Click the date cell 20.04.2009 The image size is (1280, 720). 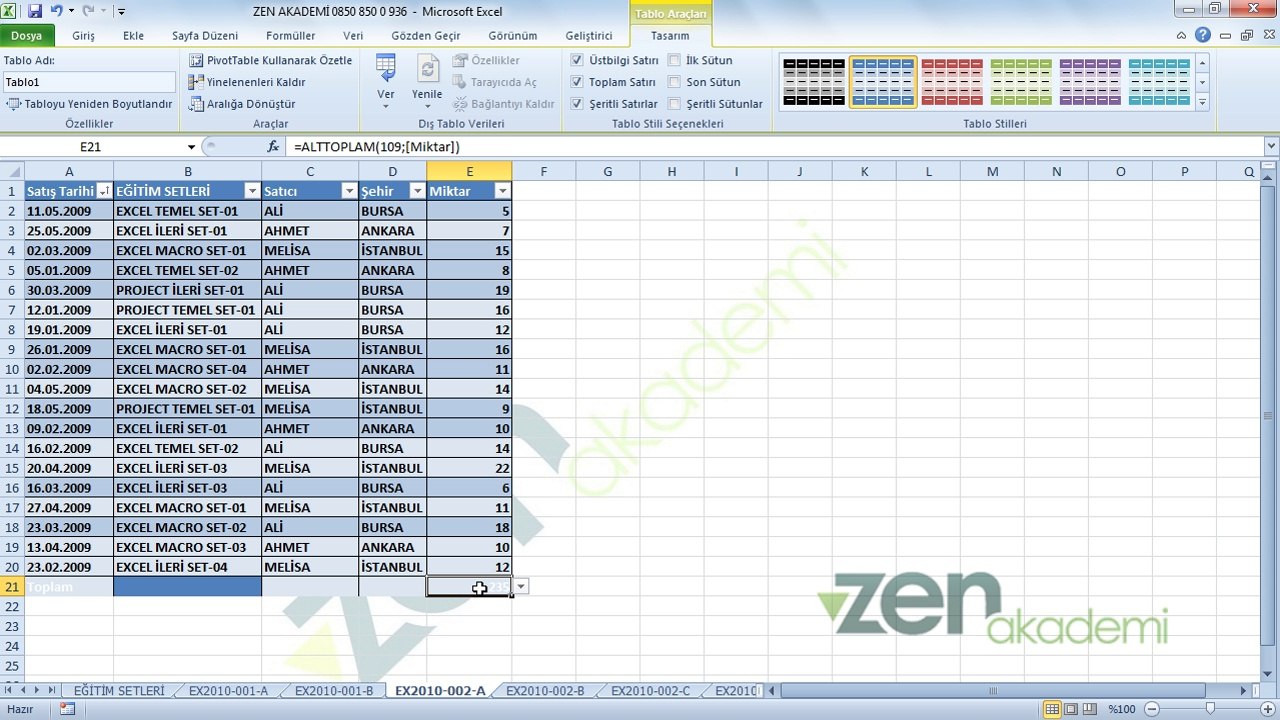point(69,468)
